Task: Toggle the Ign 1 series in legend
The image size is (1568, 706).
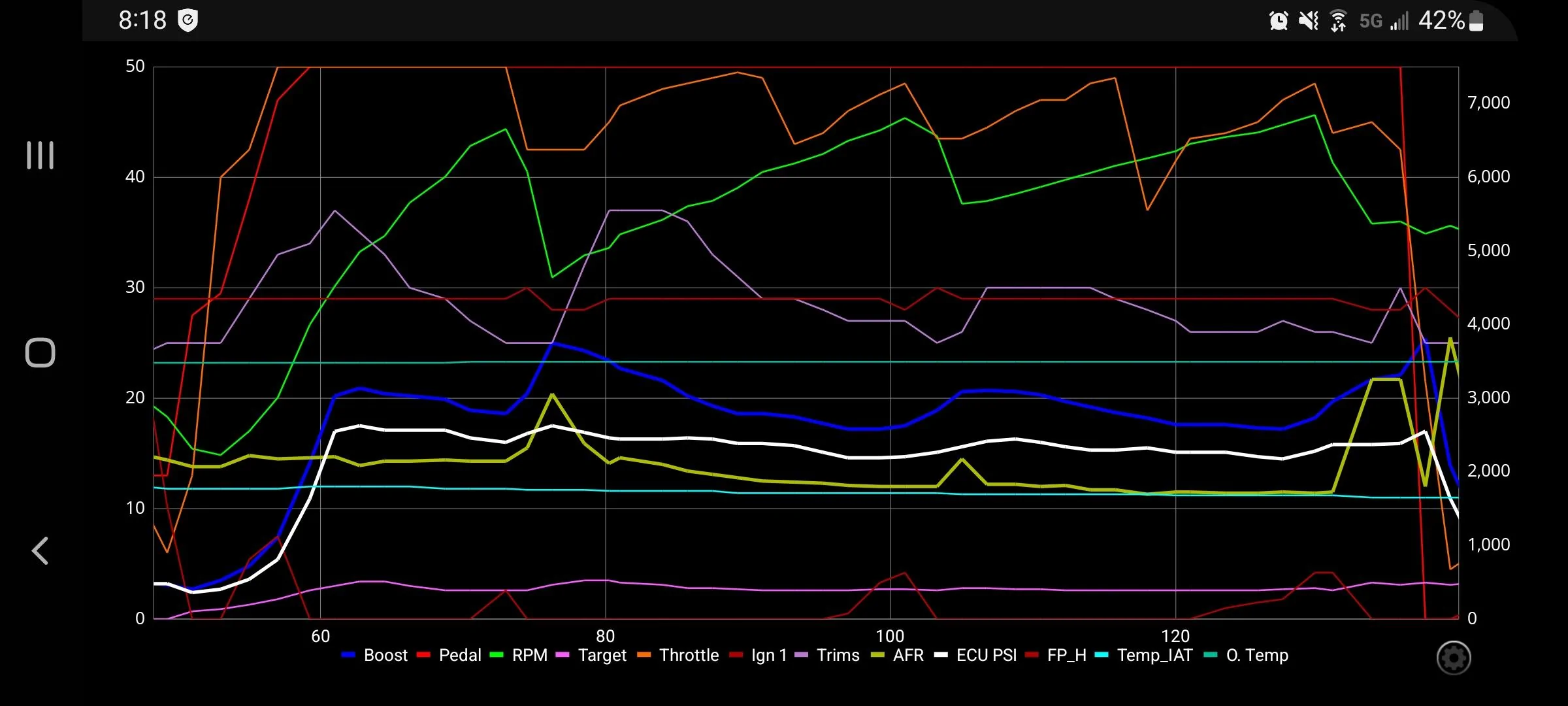Action: click(x=758, y=656)
